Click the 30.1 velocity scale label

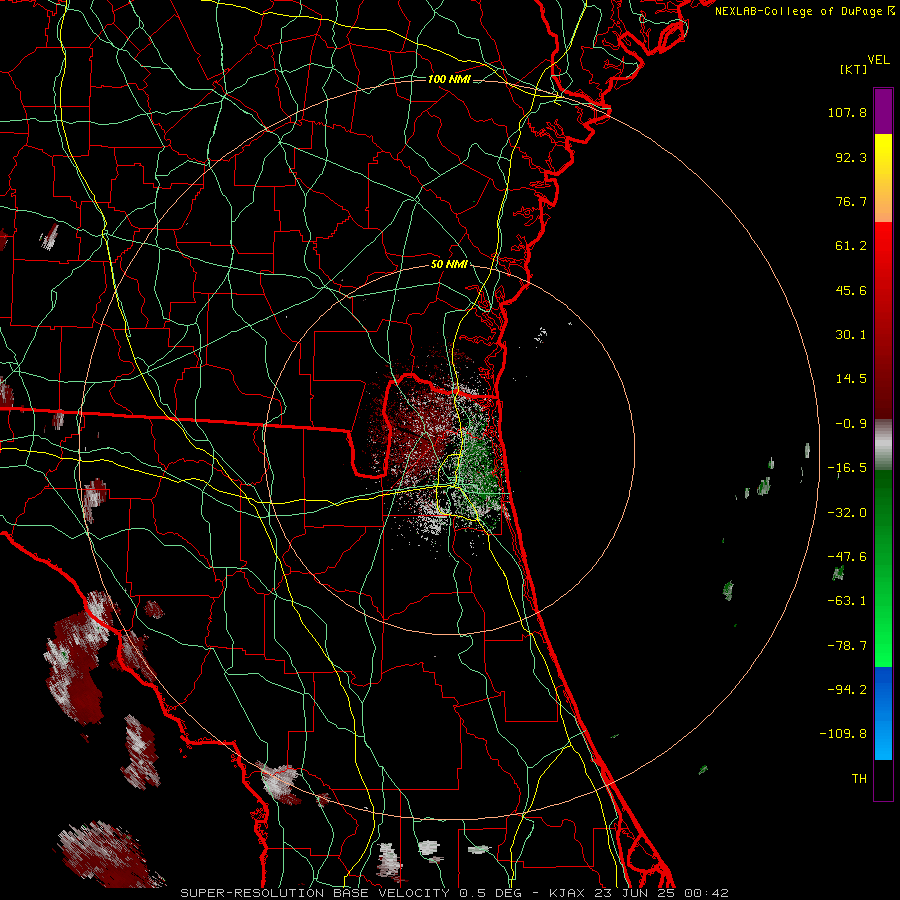point(851,335)
